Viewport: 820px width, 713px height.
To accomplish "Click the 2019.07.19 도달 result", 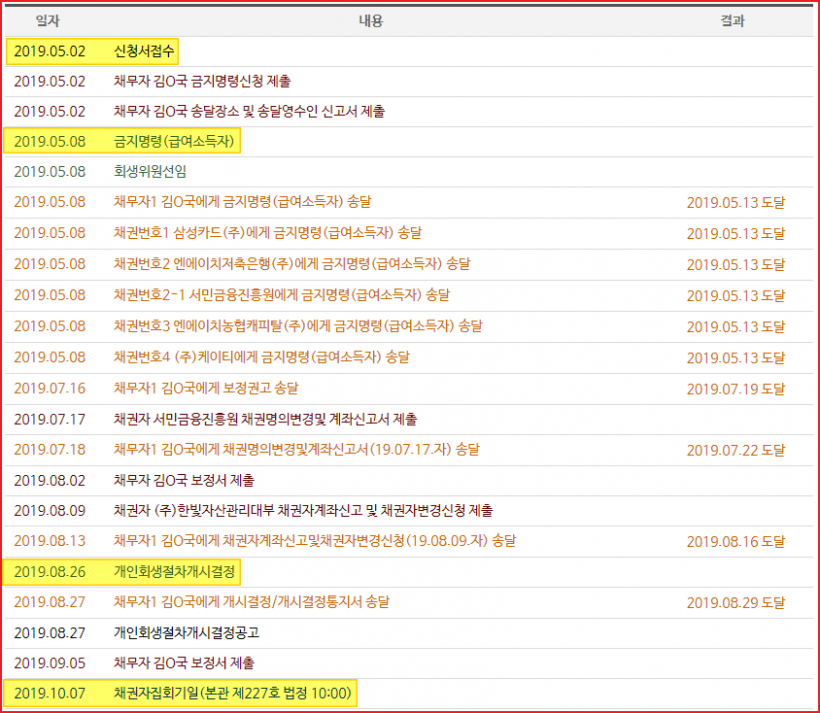I will [735, 389].
